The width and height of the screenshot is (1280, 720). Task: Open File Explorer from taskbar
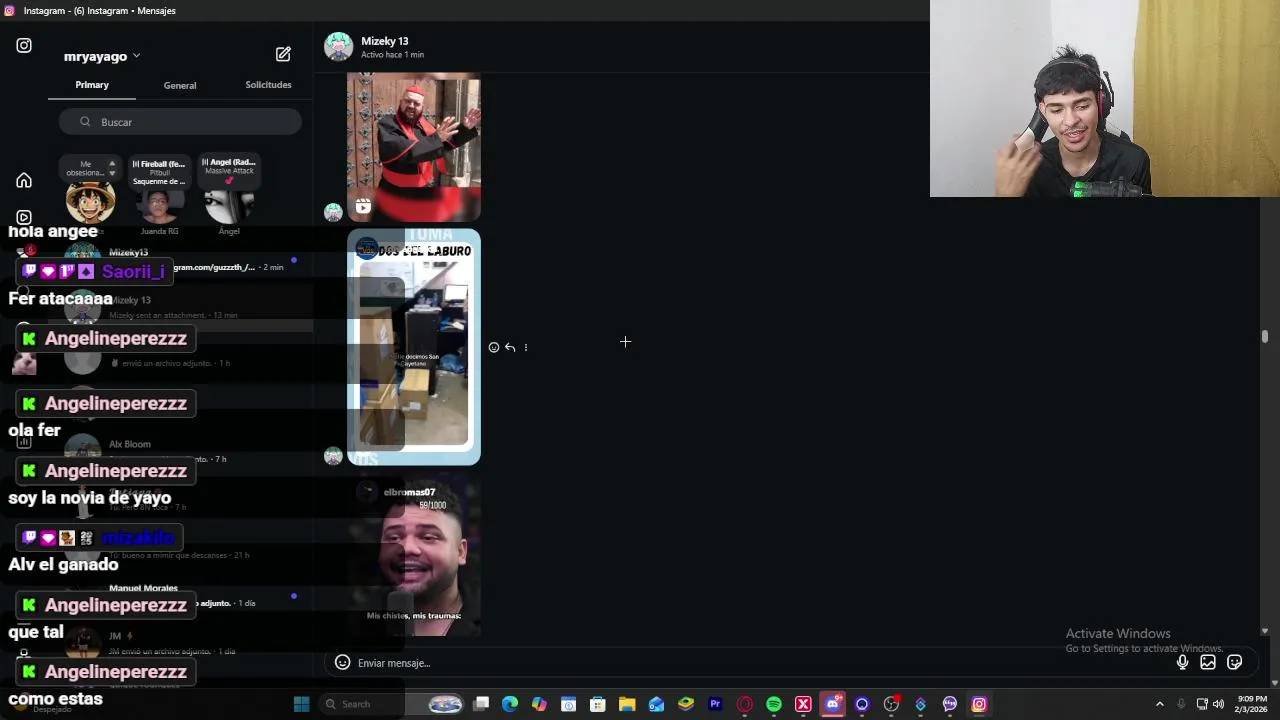(x=627, y=704)
